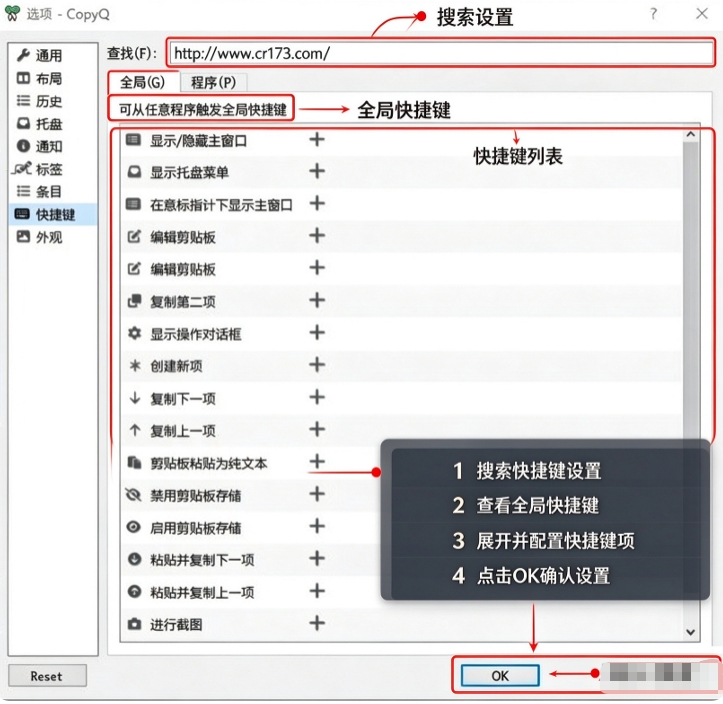Click the shortcut list scrollbar up arrow
723x704 pixels.
click(690, 134)
